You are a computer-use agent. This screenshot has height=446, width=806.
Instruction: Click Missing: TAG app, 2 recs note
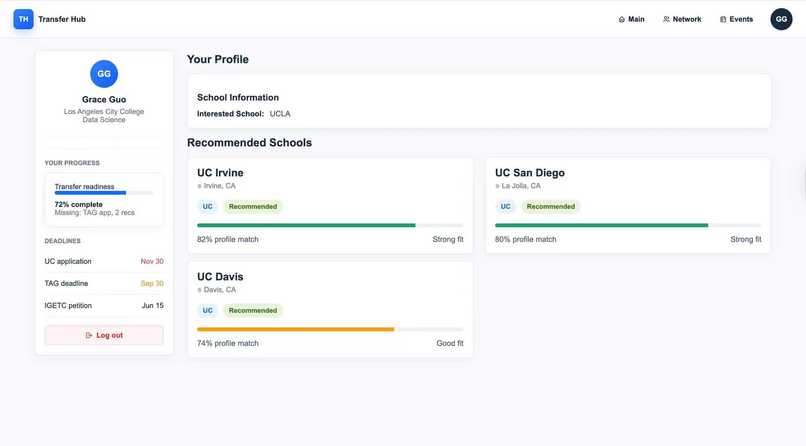point(95,212)
